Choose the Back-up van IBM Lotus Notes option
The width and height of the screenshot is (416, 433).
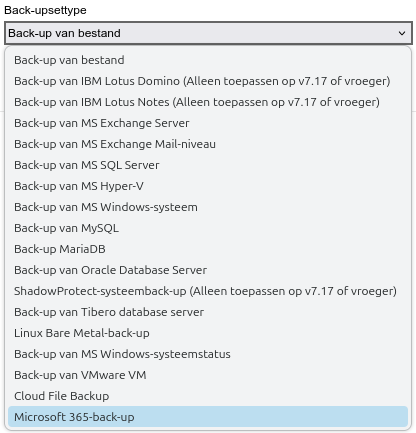pyautogui.click(x=208, y=102)
